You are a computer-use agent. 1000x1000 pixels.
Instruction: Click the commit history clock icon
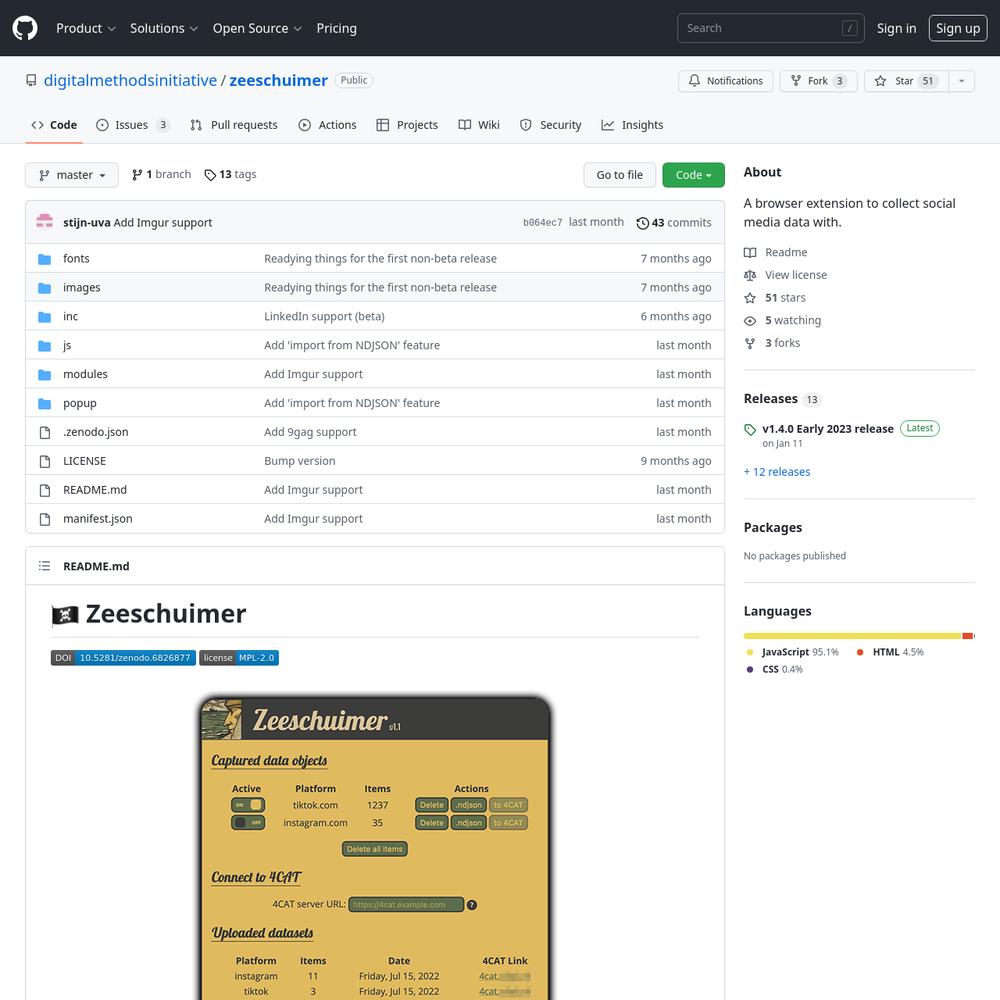coord(642,223)
